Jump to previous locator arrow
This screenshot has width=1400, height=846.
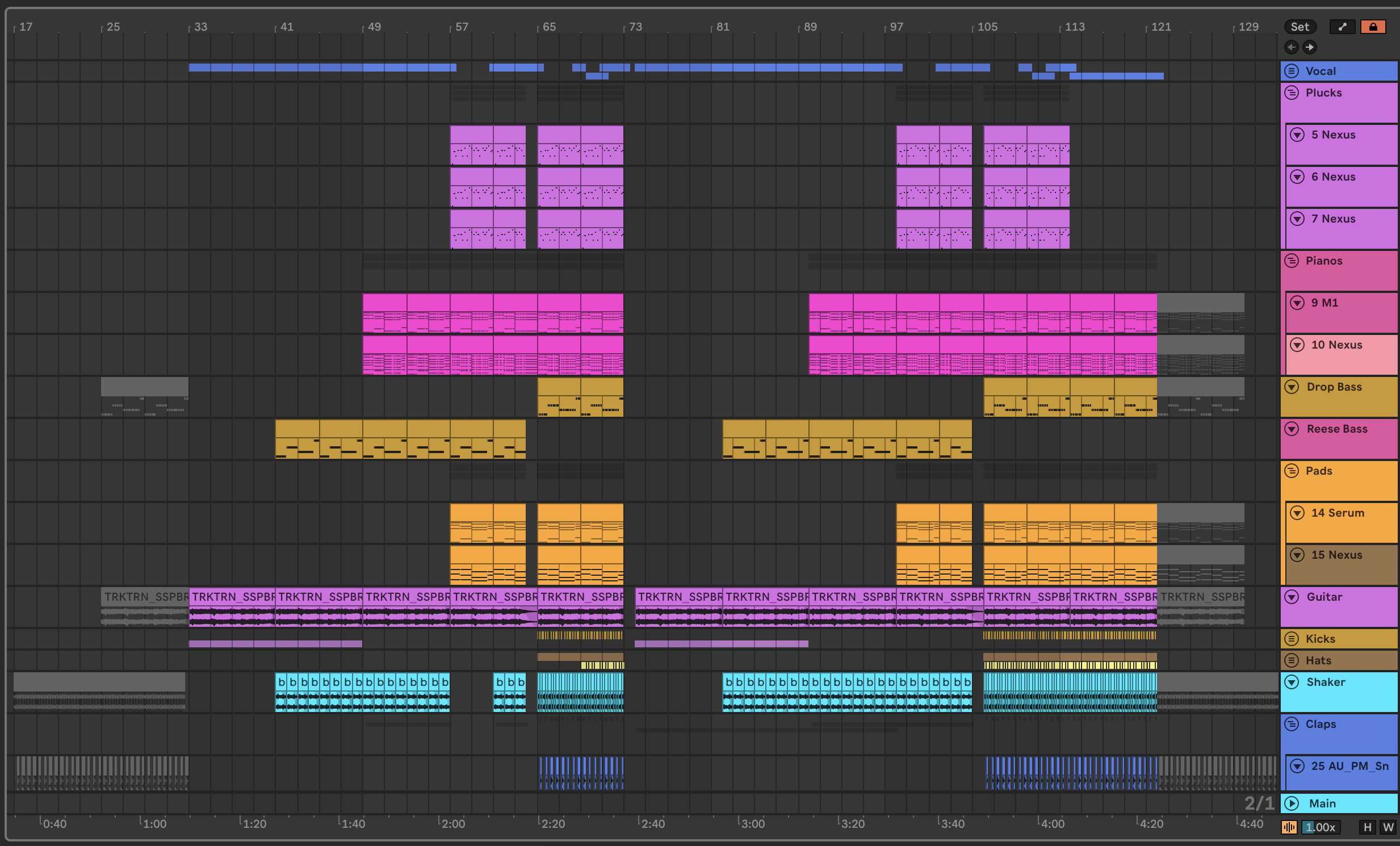point(1292,47)
